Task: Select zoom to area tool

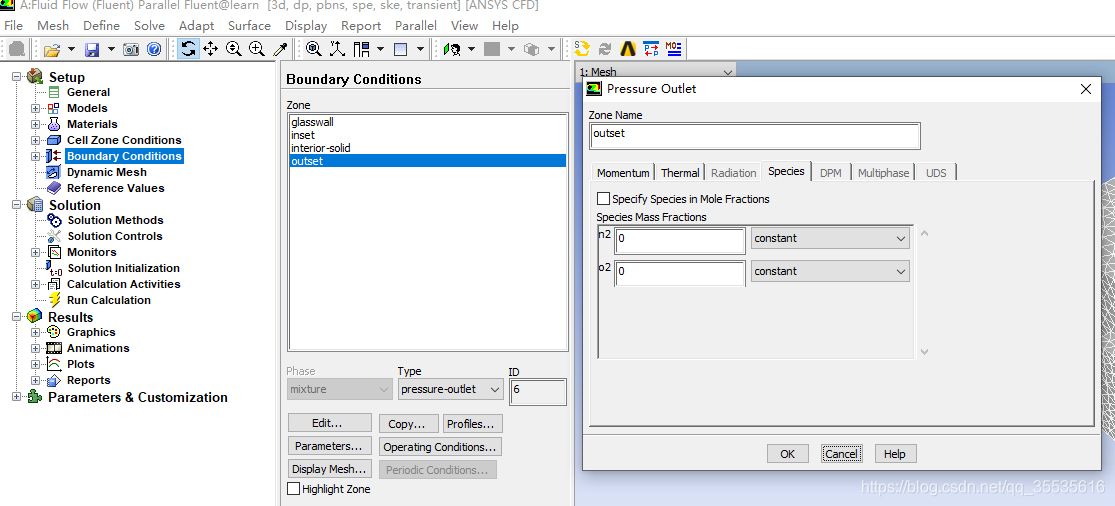Action: tap(257, 49)
